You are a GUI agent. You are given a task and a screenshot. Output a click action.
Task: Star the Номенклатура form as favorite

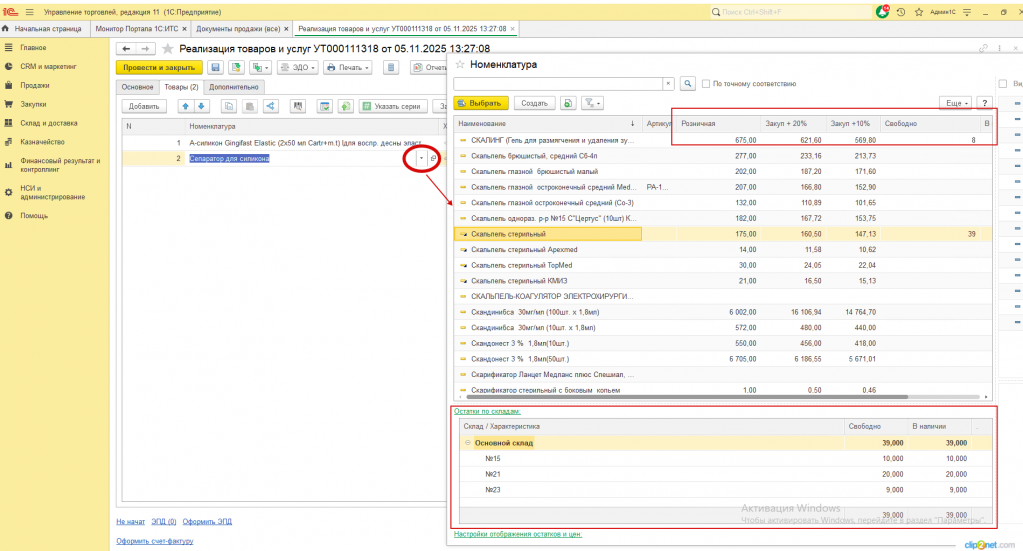point(460,64)
